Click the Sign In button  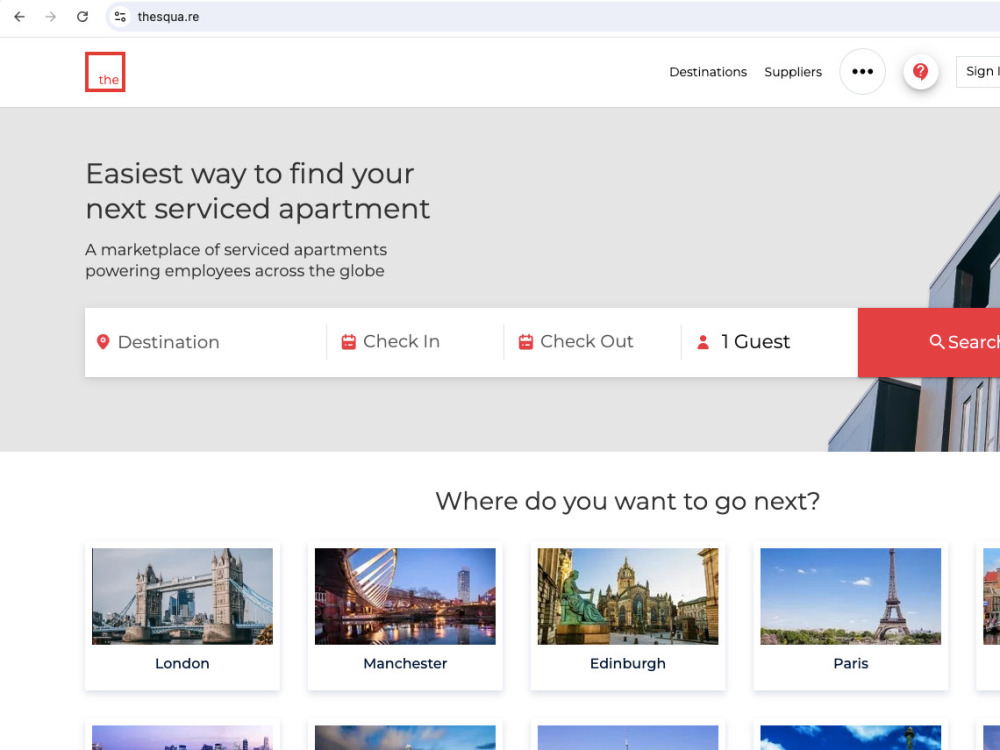tap(978, 71)
